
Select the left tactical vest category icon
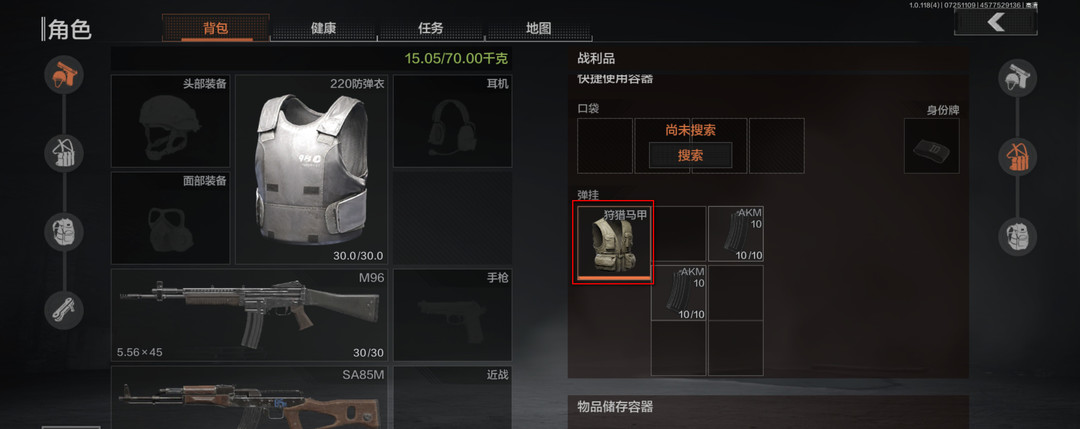click(64, 153)
